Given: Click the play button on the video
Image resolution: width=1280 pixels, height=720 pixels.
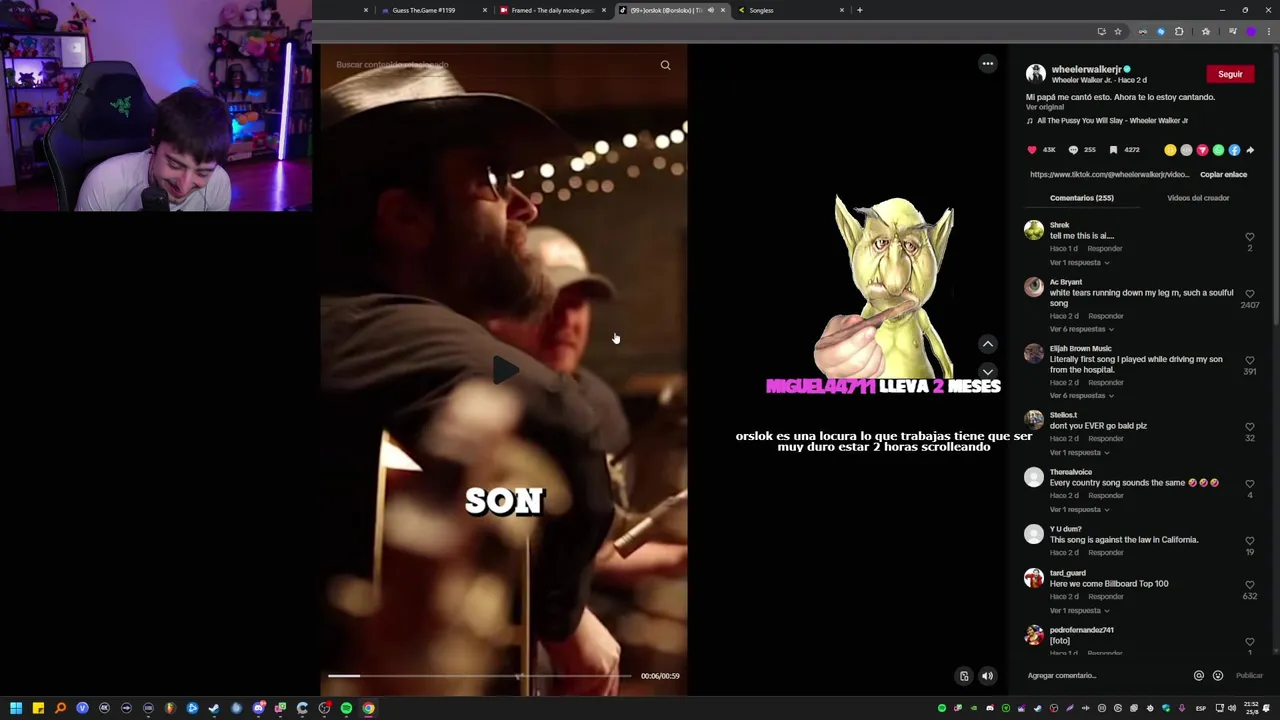Looking at the screenshot, I should click(505, 371).
